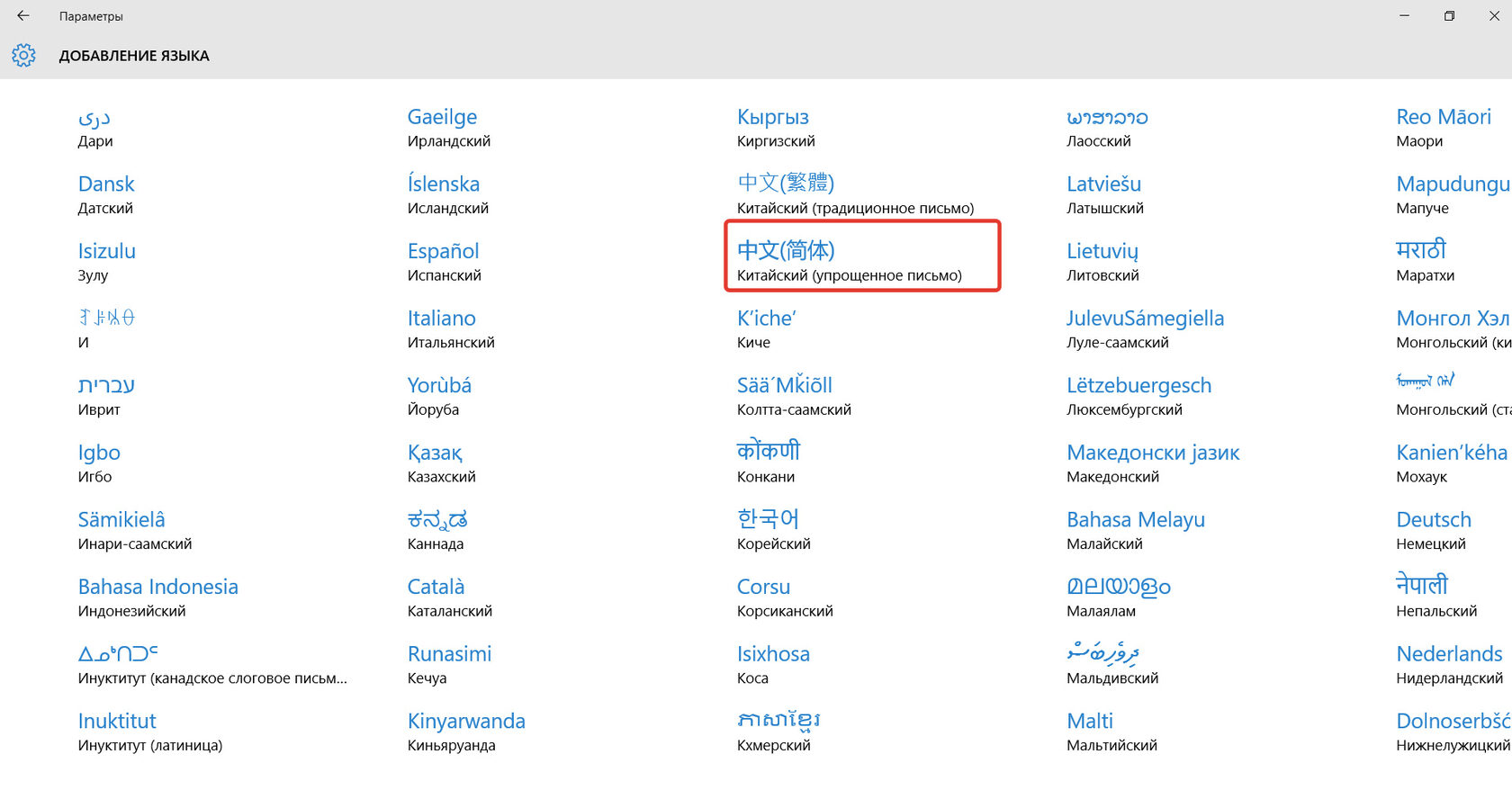Screen dimensions: 1512x808
Task: Choose Korean (Корейский) language
Action: click(774, 531)
